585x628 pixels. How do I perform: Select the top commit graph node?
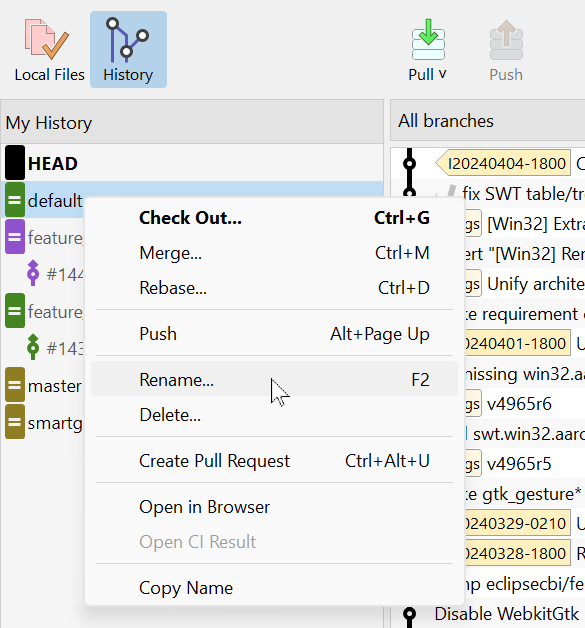click(x=409, y=163)
